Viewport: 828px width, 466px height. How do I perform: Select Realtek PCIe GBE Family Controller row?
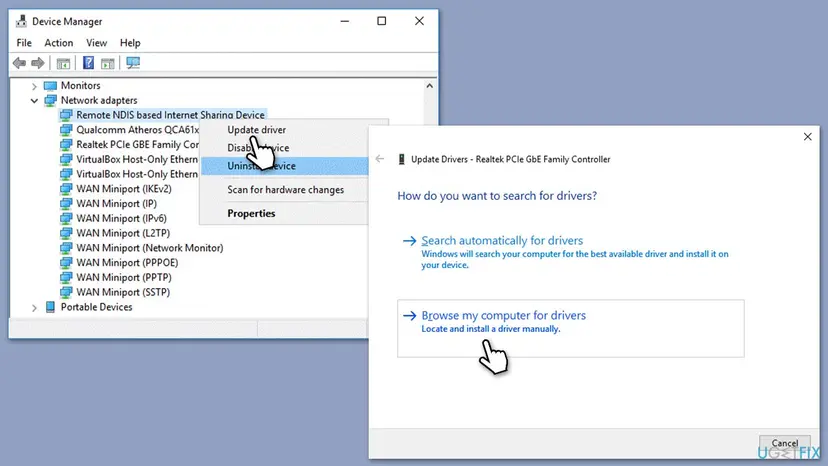coord(137,145)
